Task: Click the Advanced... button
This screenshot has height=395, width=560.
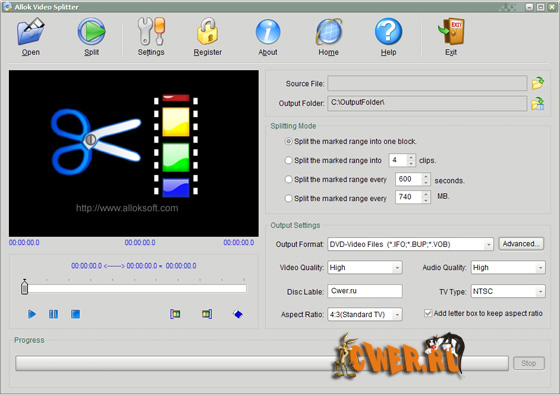Action: pyautogui.click(x=521, y=244)
